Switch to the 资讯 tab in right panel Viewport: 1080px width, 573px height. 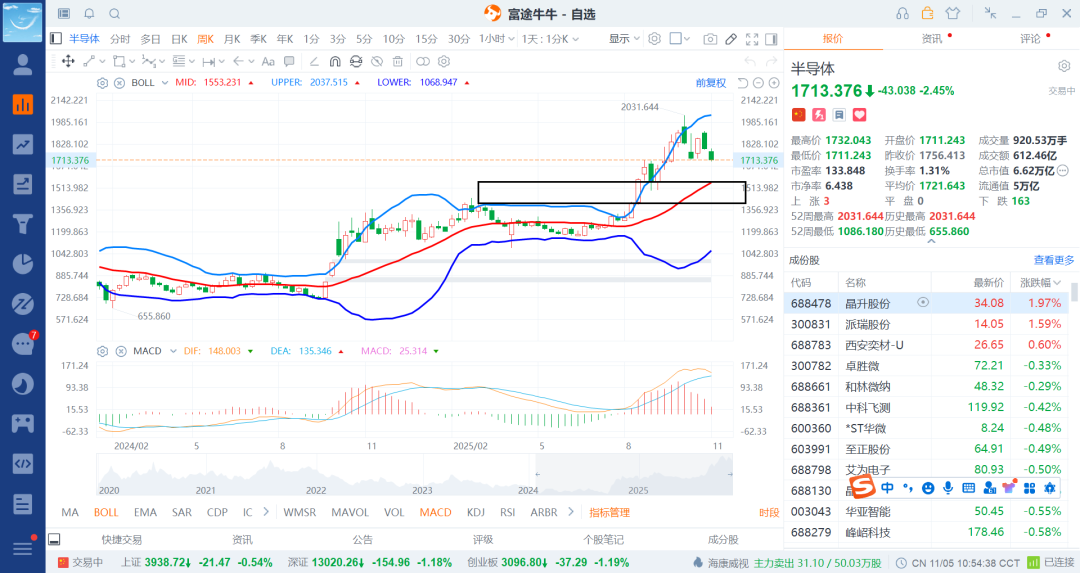coord(931,39)
